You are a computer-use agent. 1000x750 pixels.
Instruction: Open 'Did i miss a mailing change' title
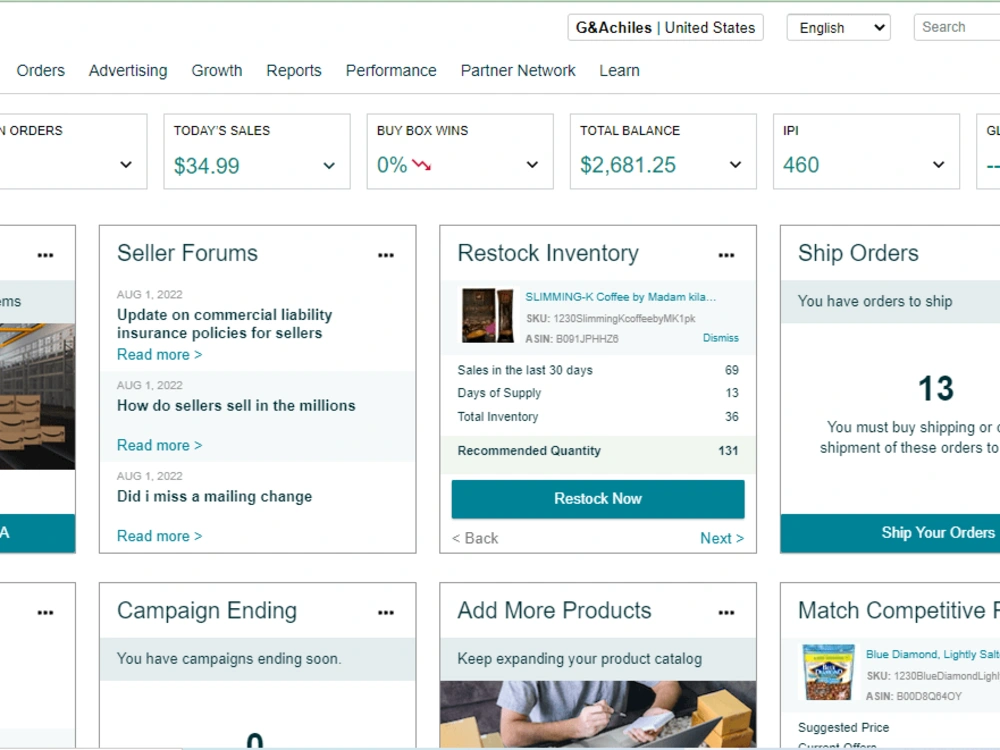(x=214, y=496)
